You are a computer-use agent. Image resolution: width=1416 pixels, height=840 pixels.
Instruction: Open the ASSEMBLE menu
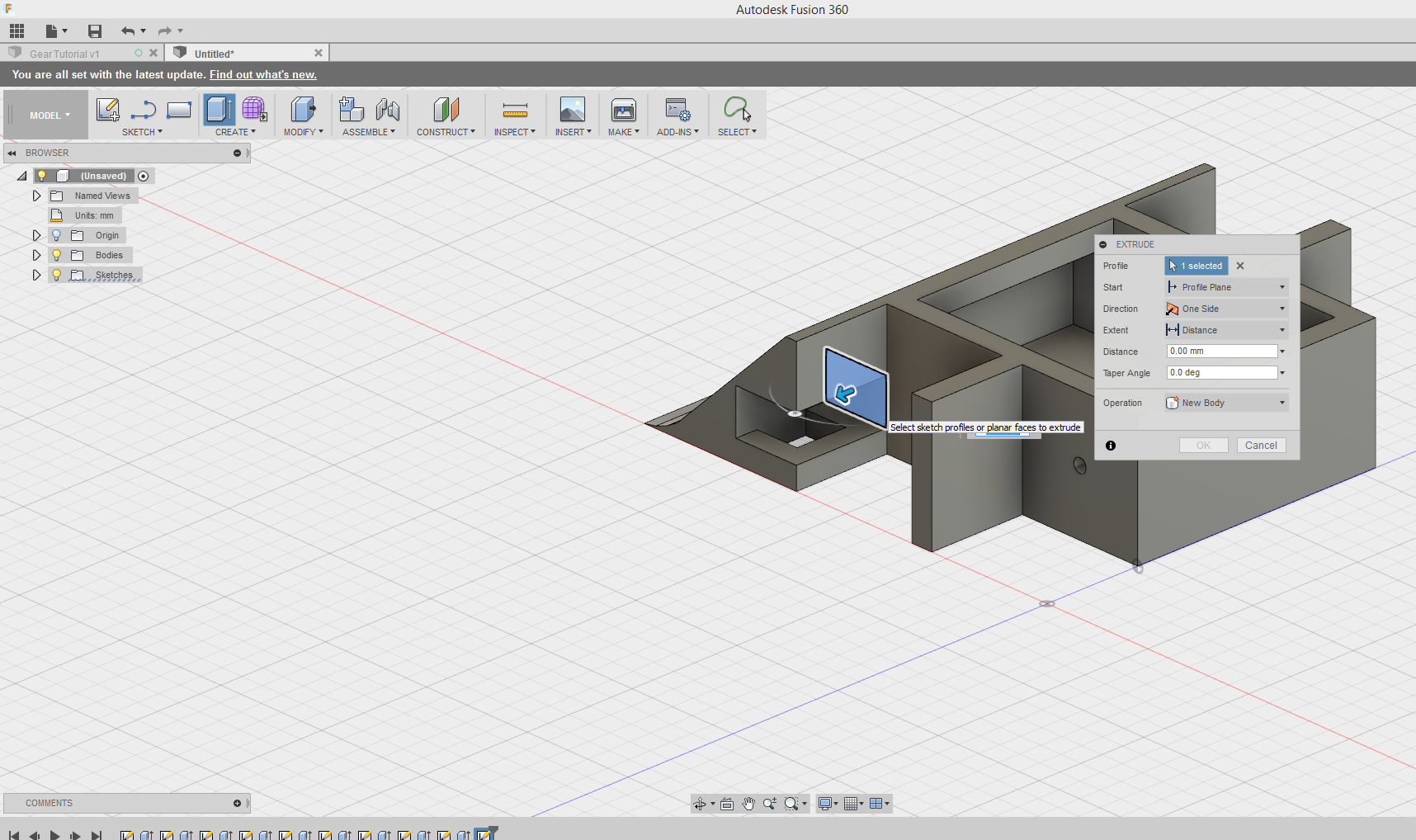tap(369, 132)
